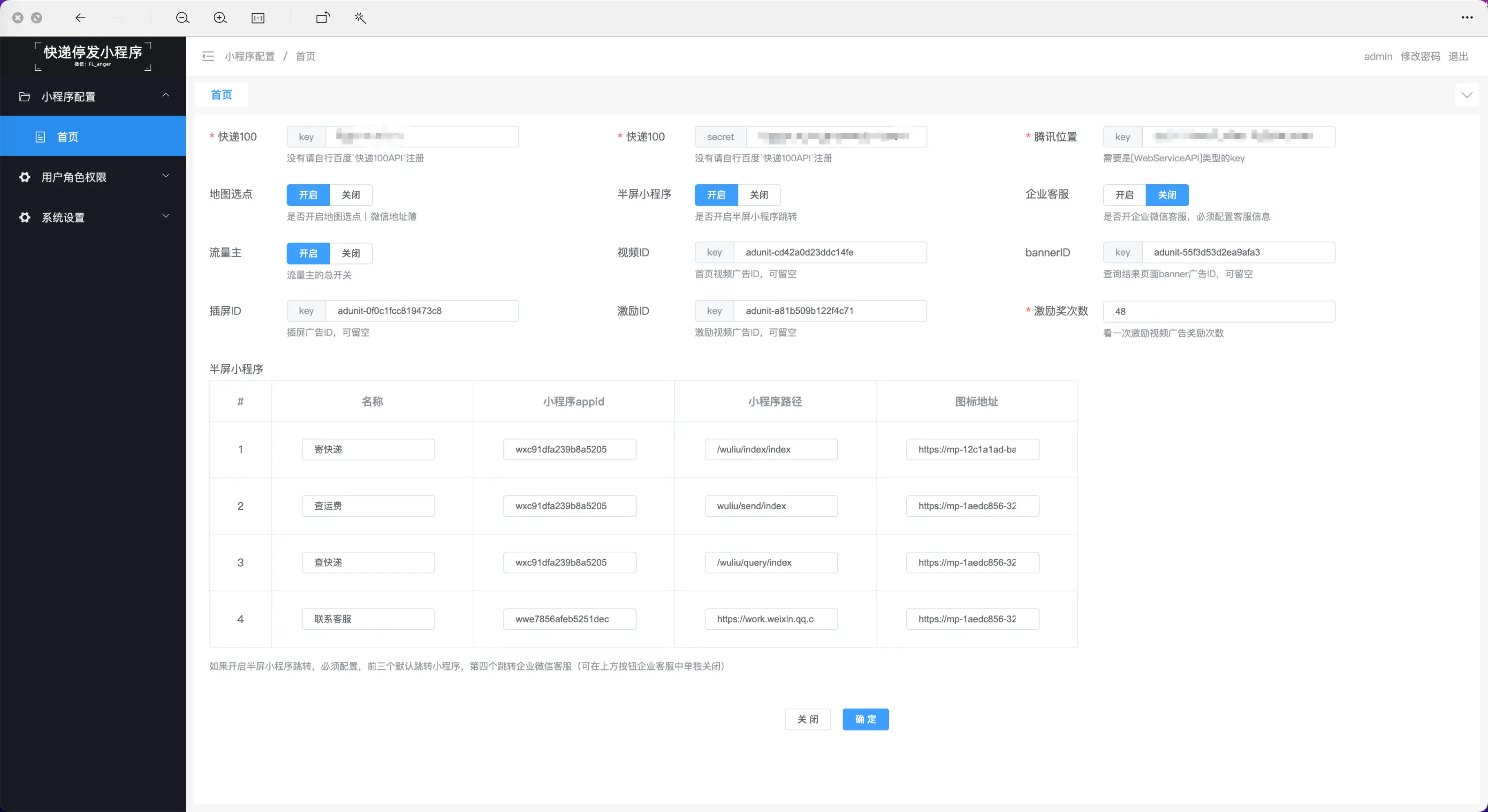Click the magic wand enhance icon
Viewport: 1488px width, 812px height.
click(360, 18)
